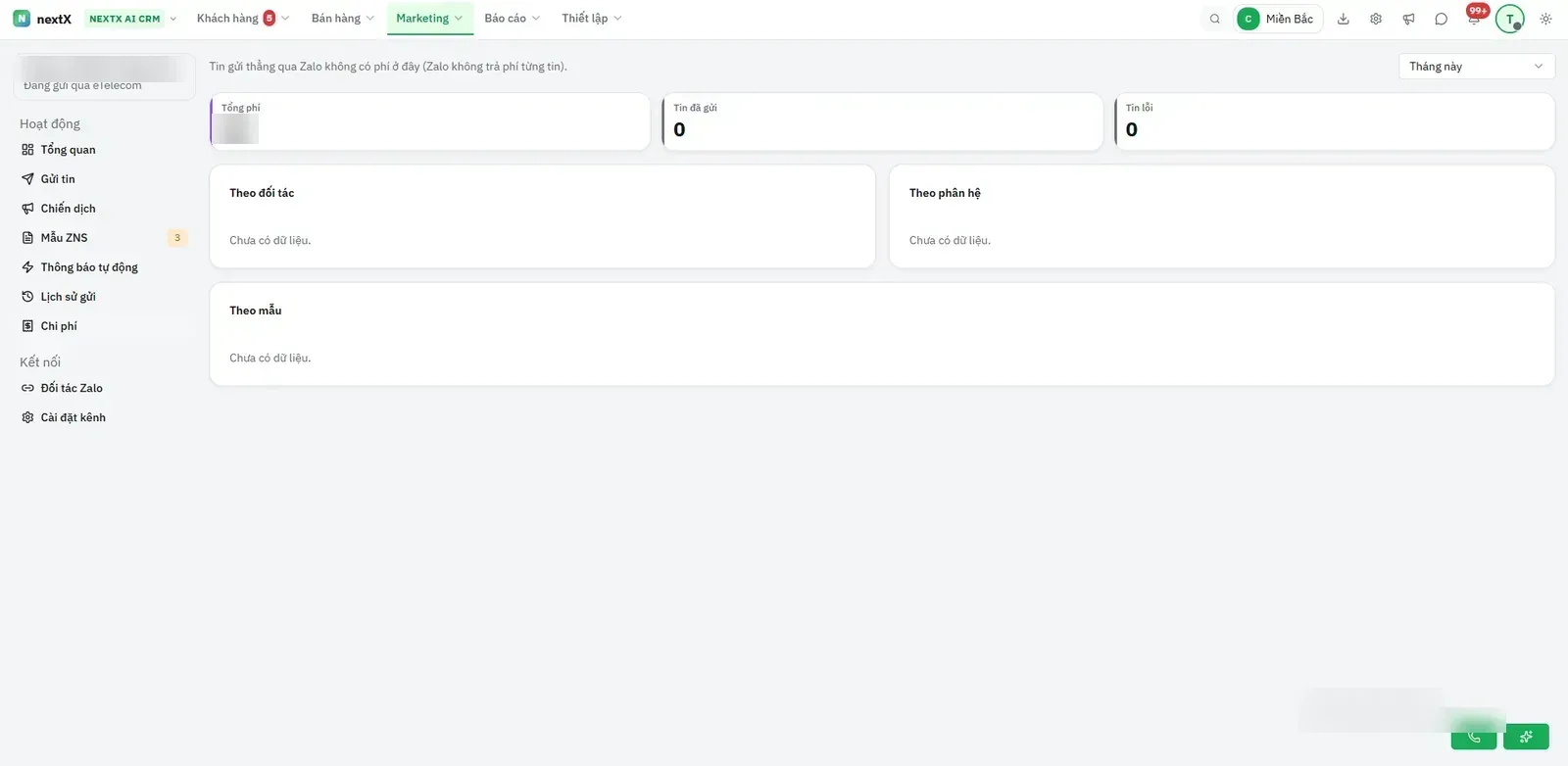Click the Miền Bắc branch selector

(x=1278, y=19)
